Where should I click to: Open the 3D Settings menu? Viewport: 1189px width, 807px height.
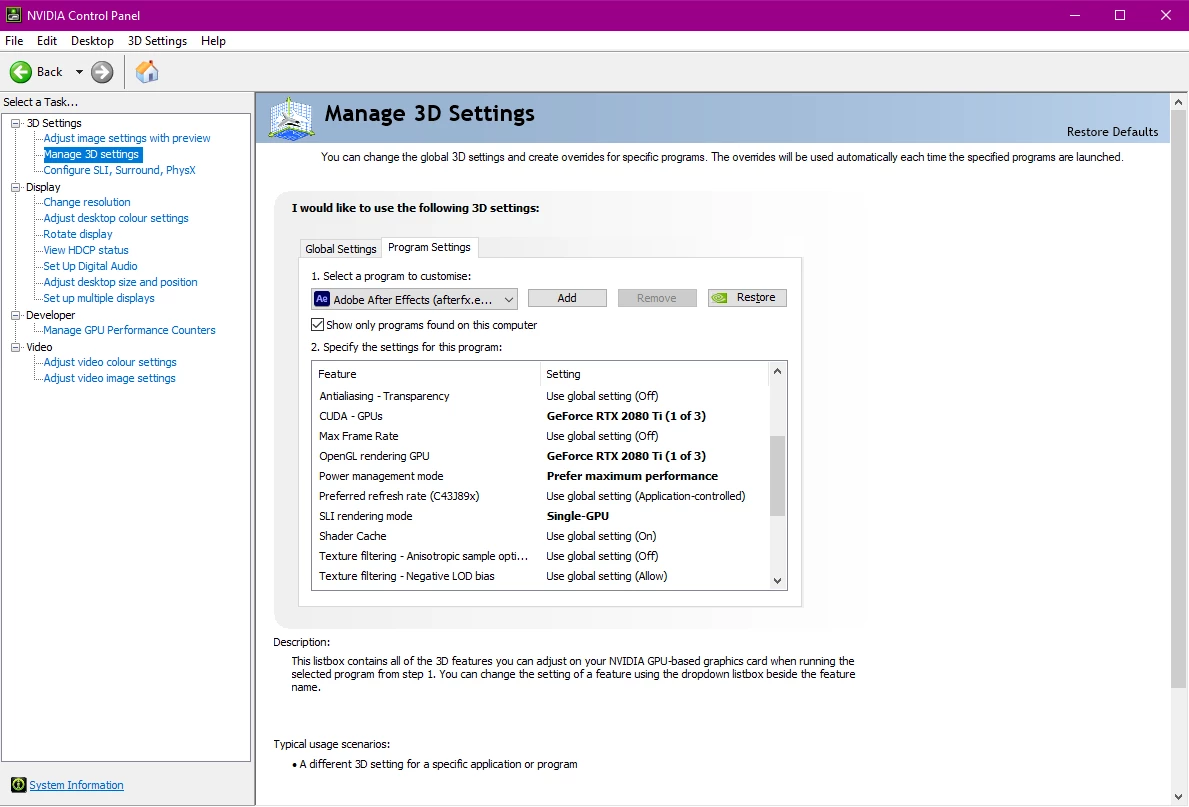coord(157,41)
